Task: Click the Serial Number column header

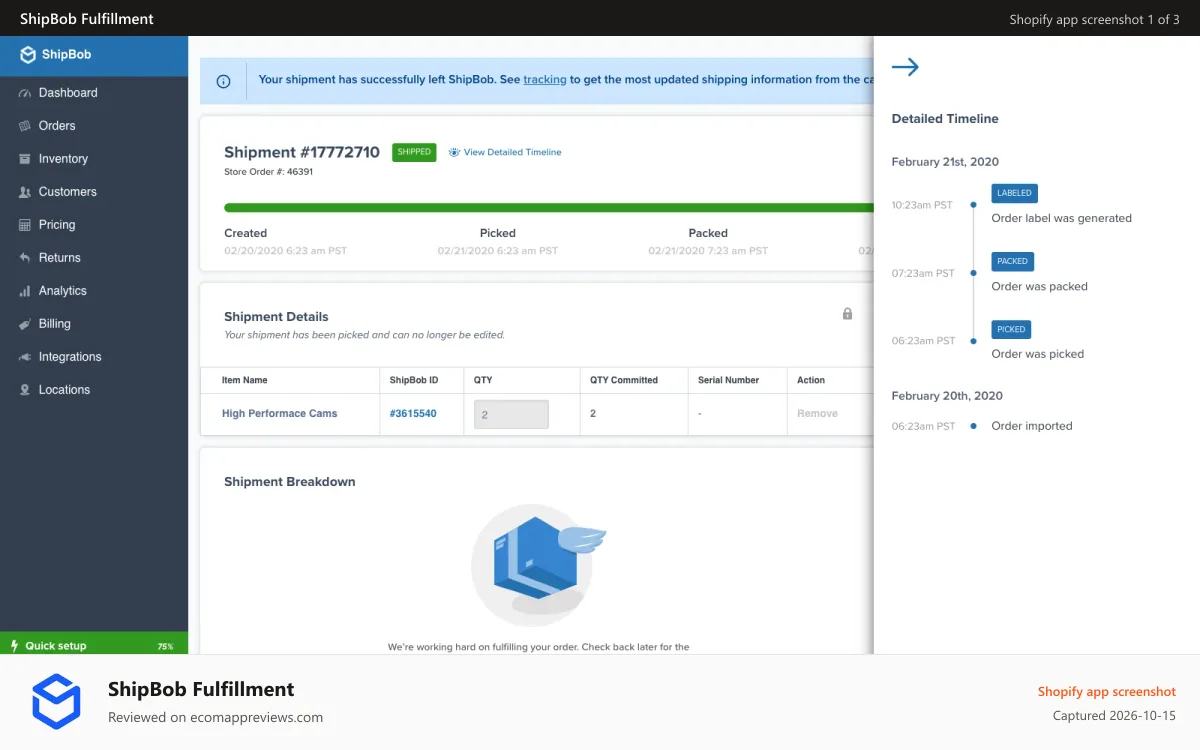Action: (728, 380)
